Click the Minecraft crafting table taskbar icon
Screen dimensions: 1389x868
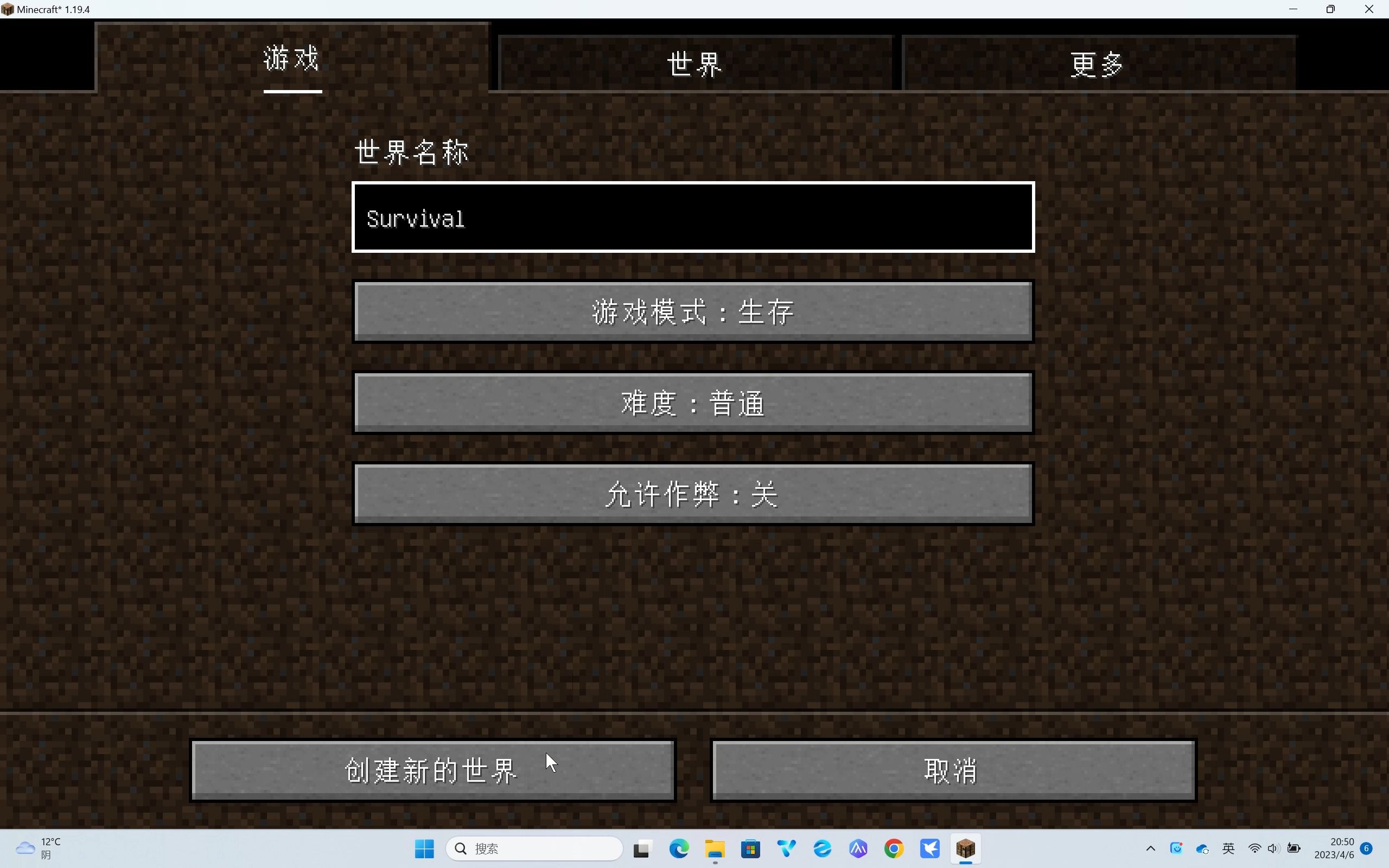pos(965,848)
